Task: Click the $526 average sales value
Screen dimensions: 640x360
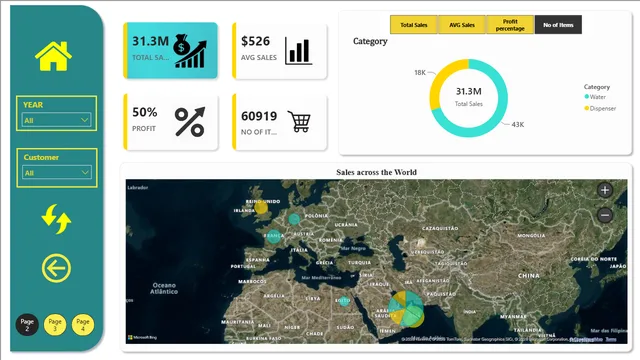Action: coord(256,41)
